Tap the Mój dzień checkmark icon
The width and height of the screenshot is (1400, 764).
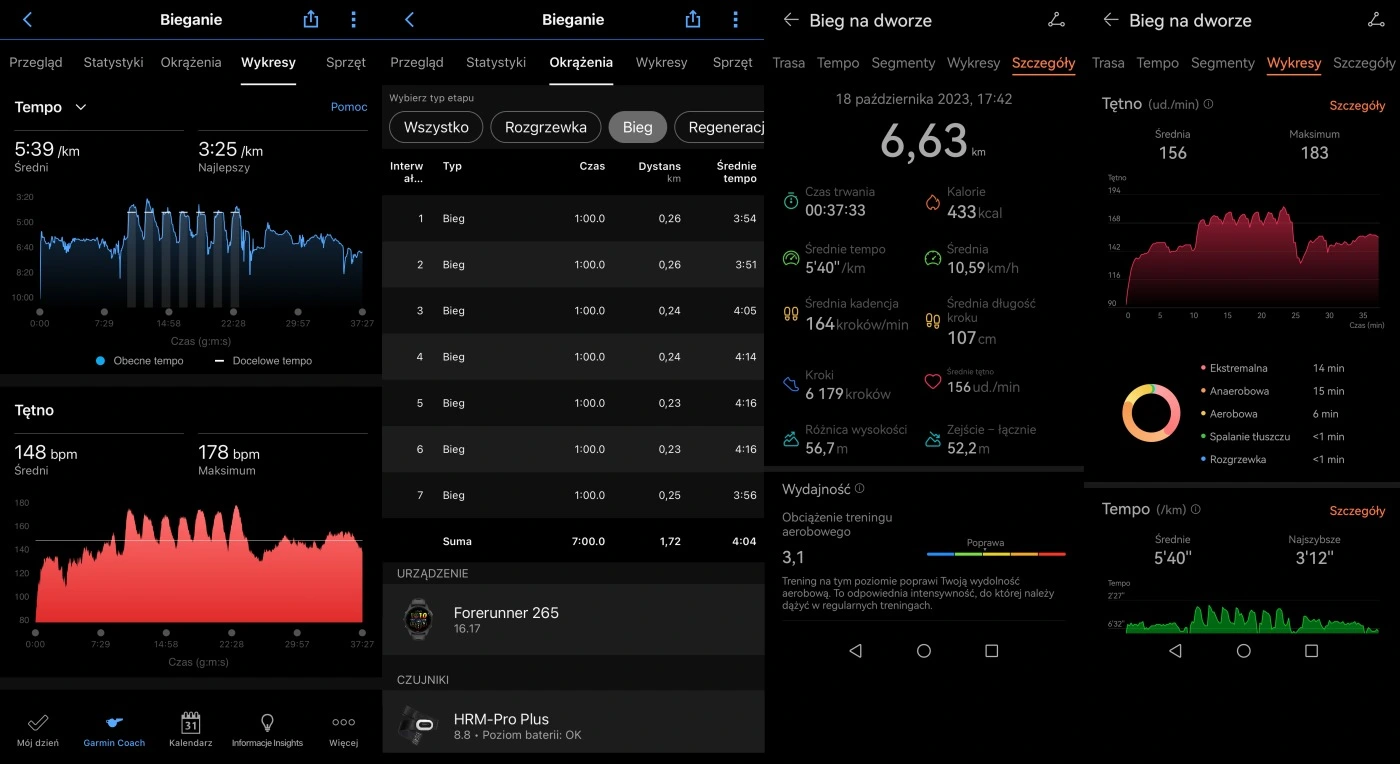(38, 723)
